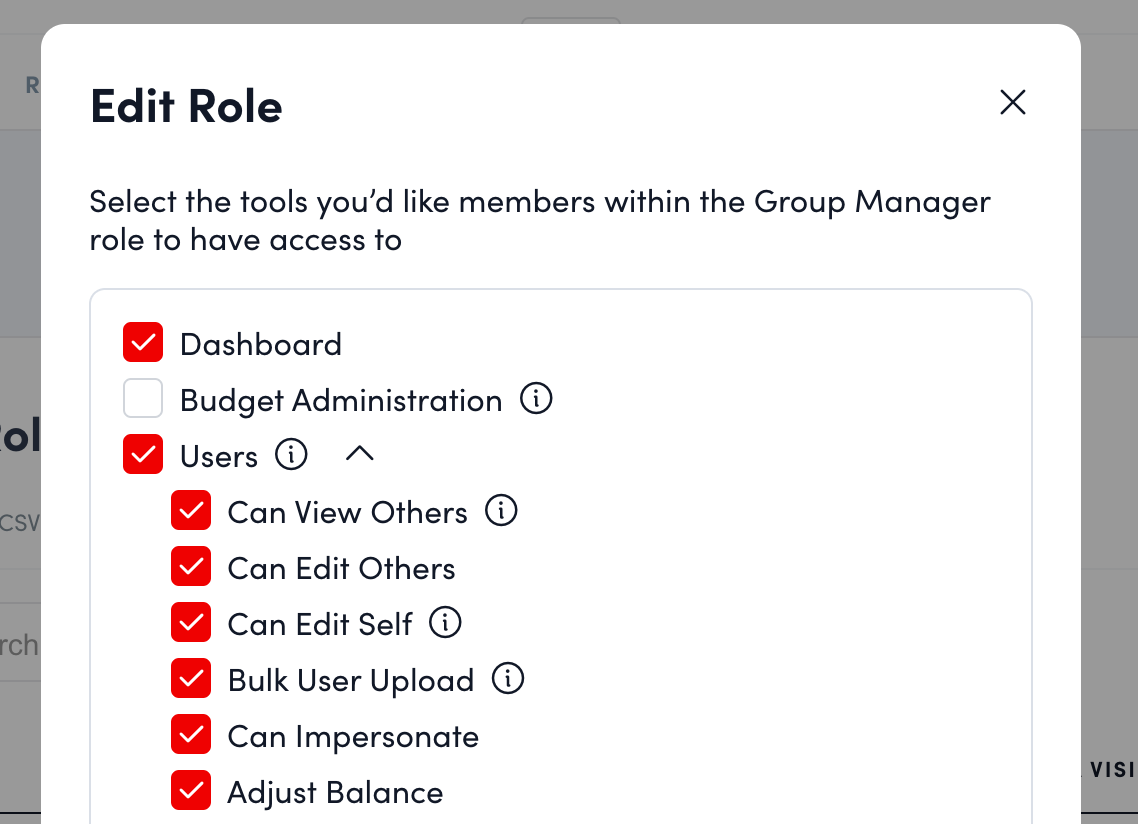Collapse the Users permissions section
This screenshot has height=824, width=1138.
pos(359,454)
